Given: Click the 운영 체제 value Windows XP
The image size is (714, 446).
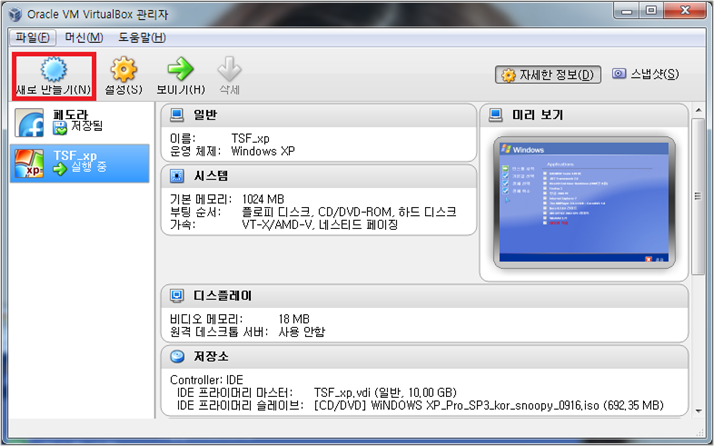Looking at the screenshot, I should (x=263, y=151).
